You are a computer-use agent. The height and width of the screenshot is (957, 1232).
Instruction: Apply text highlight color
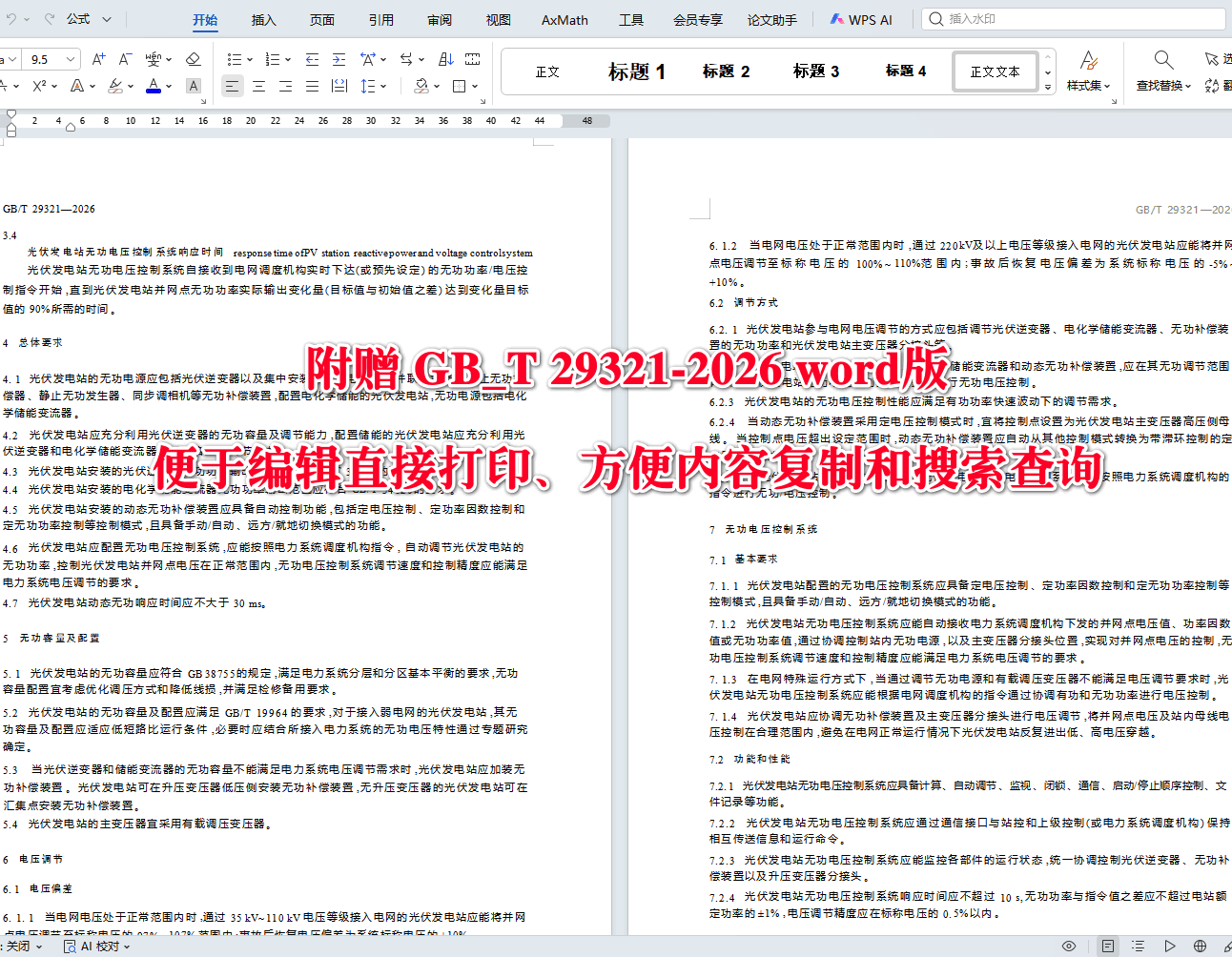click(x=117, y=86)
